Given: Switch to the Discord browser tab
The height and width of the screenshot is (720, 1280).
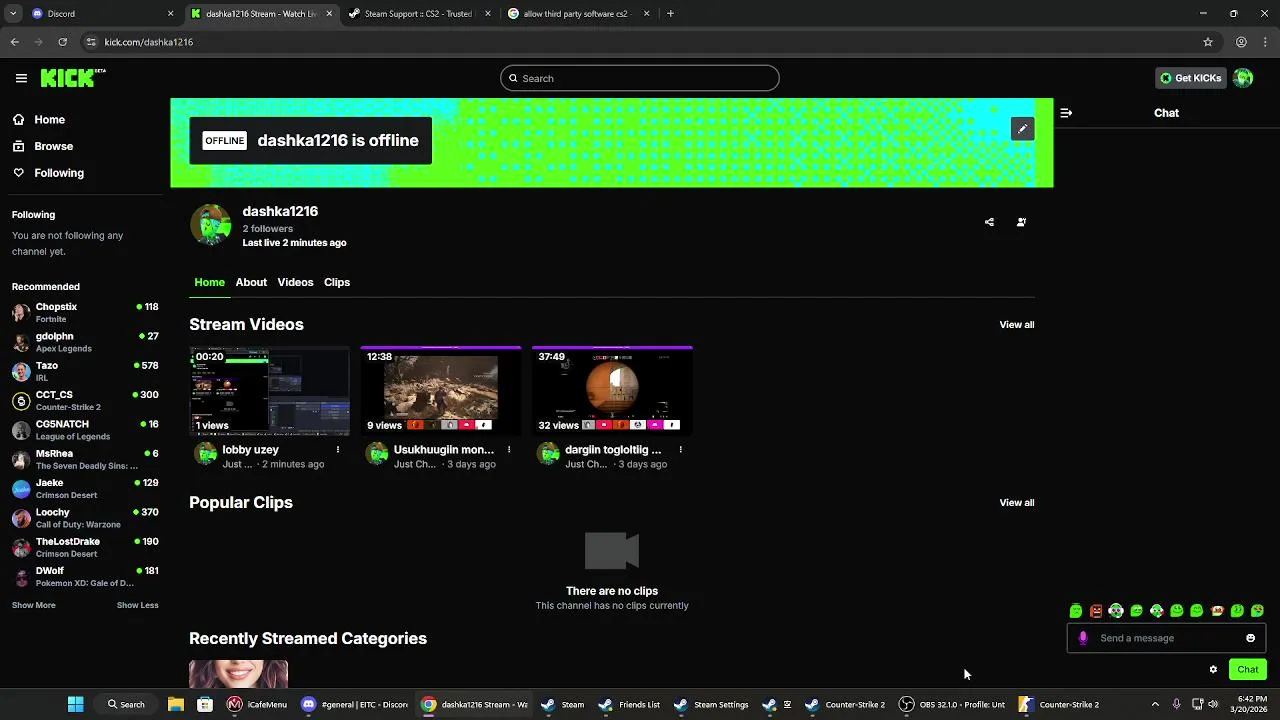Looking at the screenshot, I should click(101, 14).
